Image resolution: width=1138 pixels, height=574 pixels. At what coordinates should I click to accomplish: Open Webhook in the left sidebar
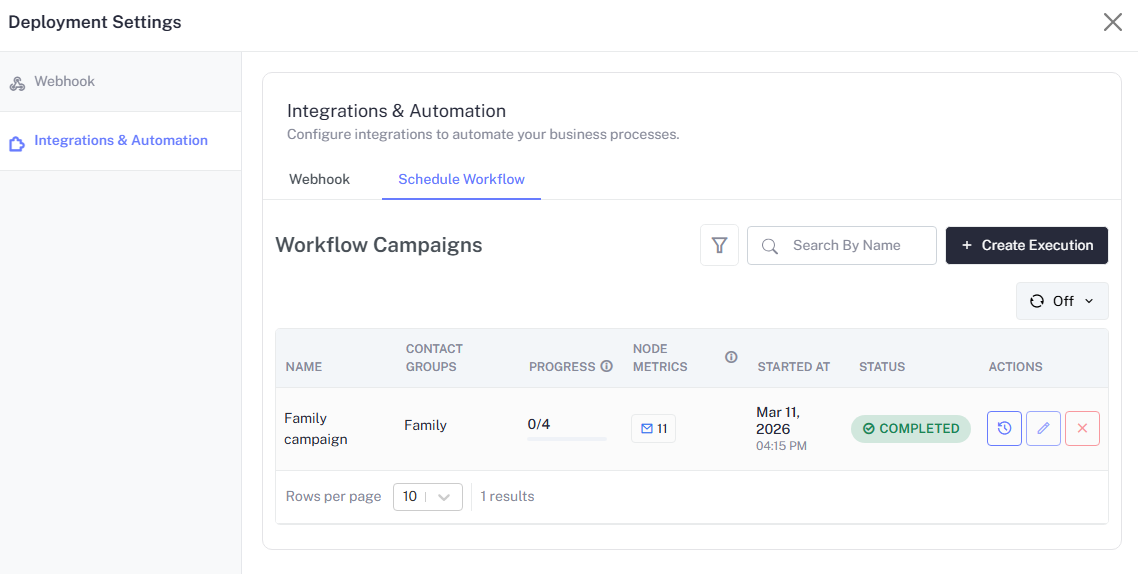(64, 82)
